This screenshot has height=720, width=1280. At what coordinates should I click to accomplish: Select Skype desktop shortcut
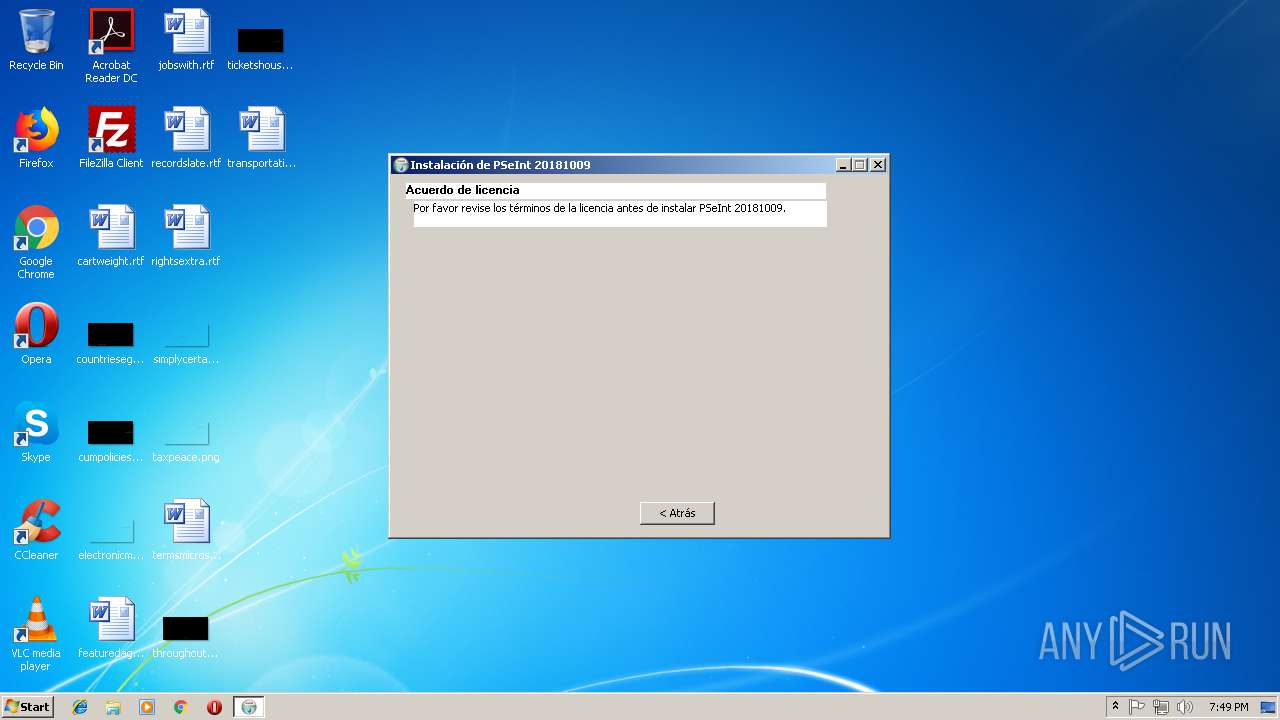(x=36, y=433)
